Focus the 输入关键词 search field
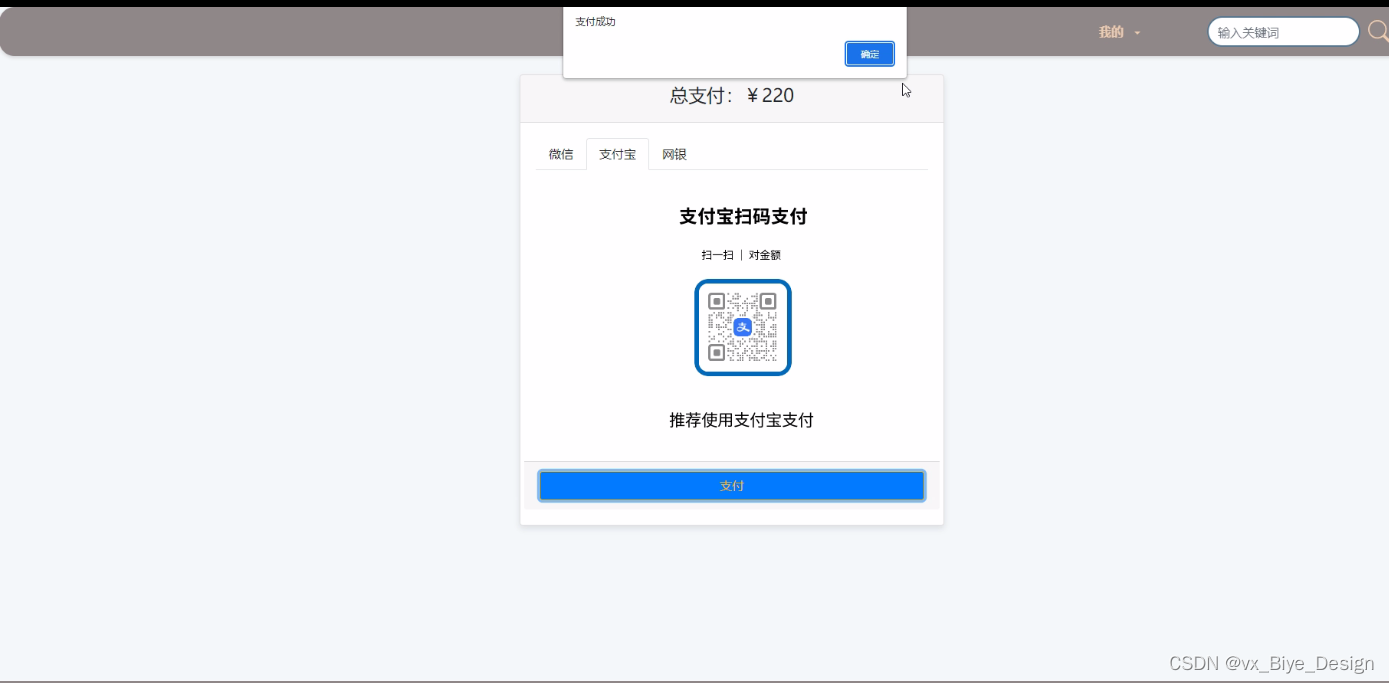The width and height of the screenshot is (1389, 683). coord(1283,32)
